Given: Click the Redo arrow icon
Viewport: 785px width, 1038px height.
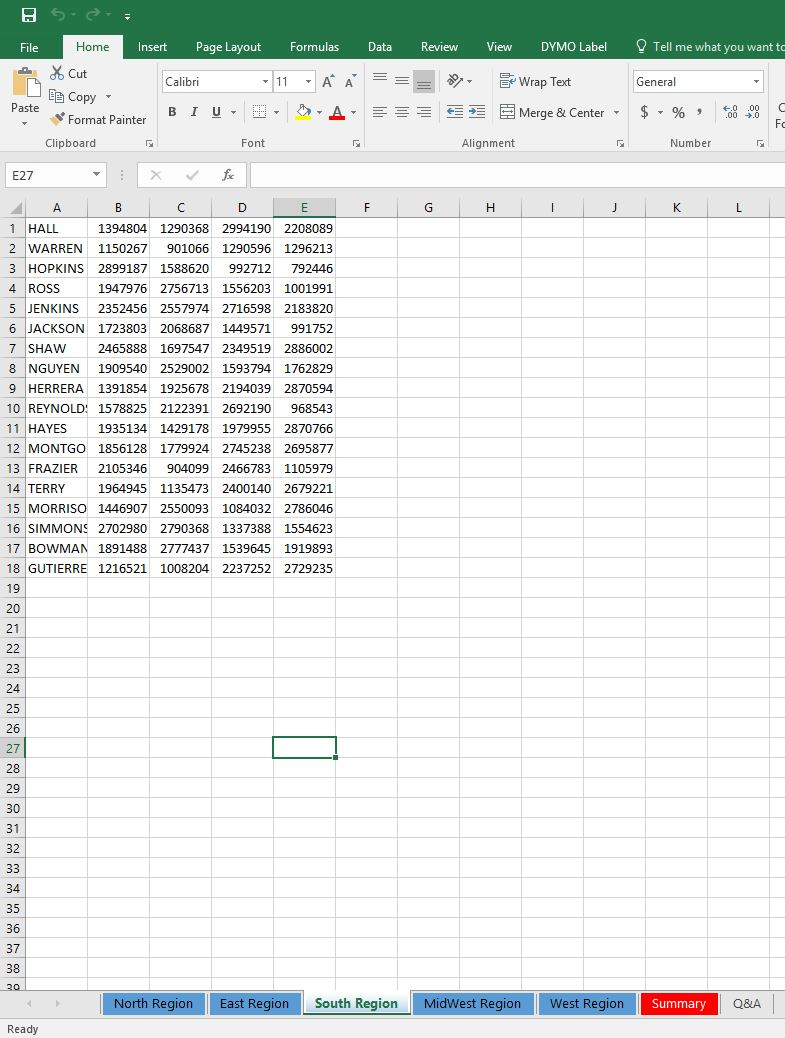Looking at the screenshot, I should [x=93, y=15].
